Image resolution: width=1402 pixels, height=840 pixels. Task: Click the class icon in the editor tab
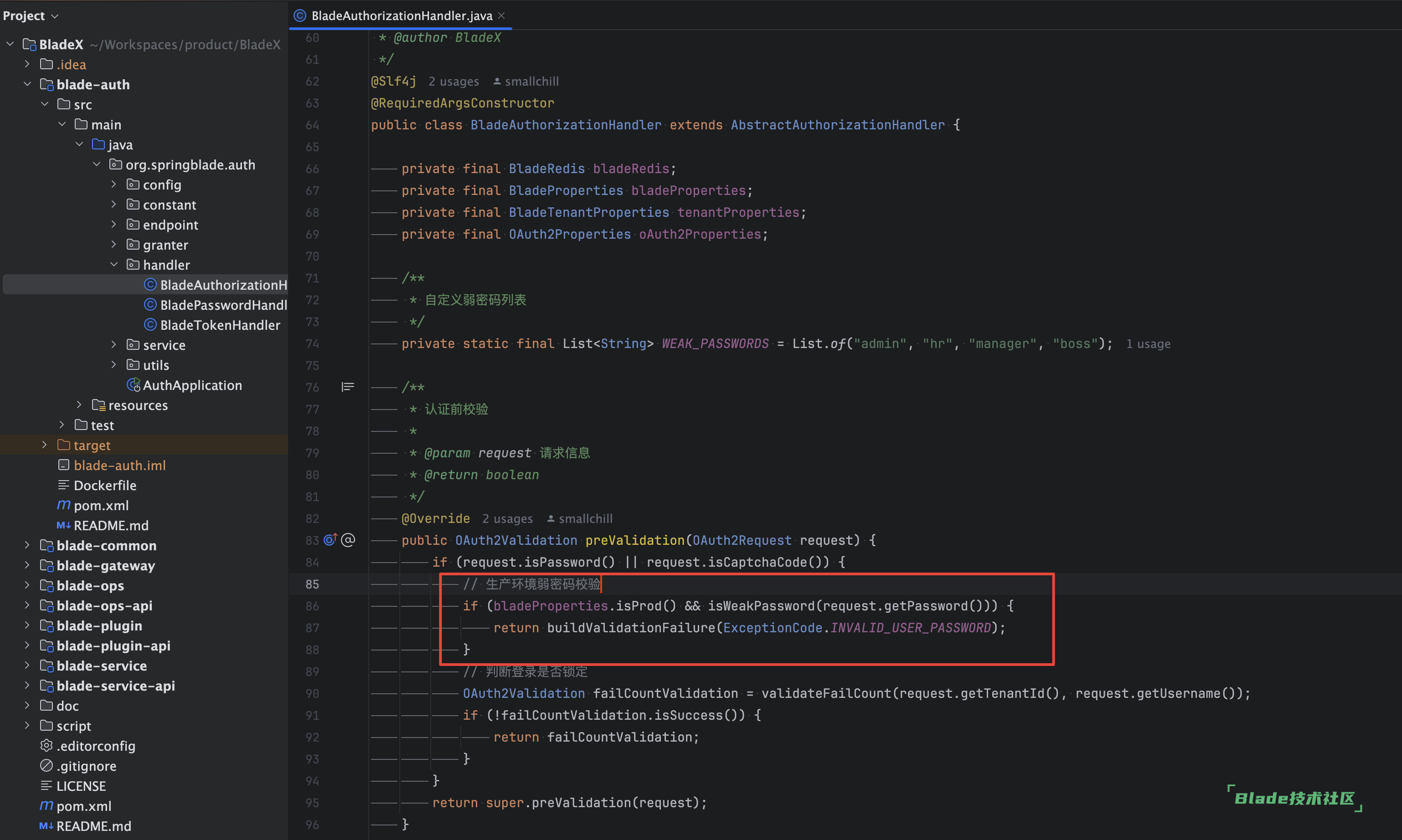(x=300, y=16)
